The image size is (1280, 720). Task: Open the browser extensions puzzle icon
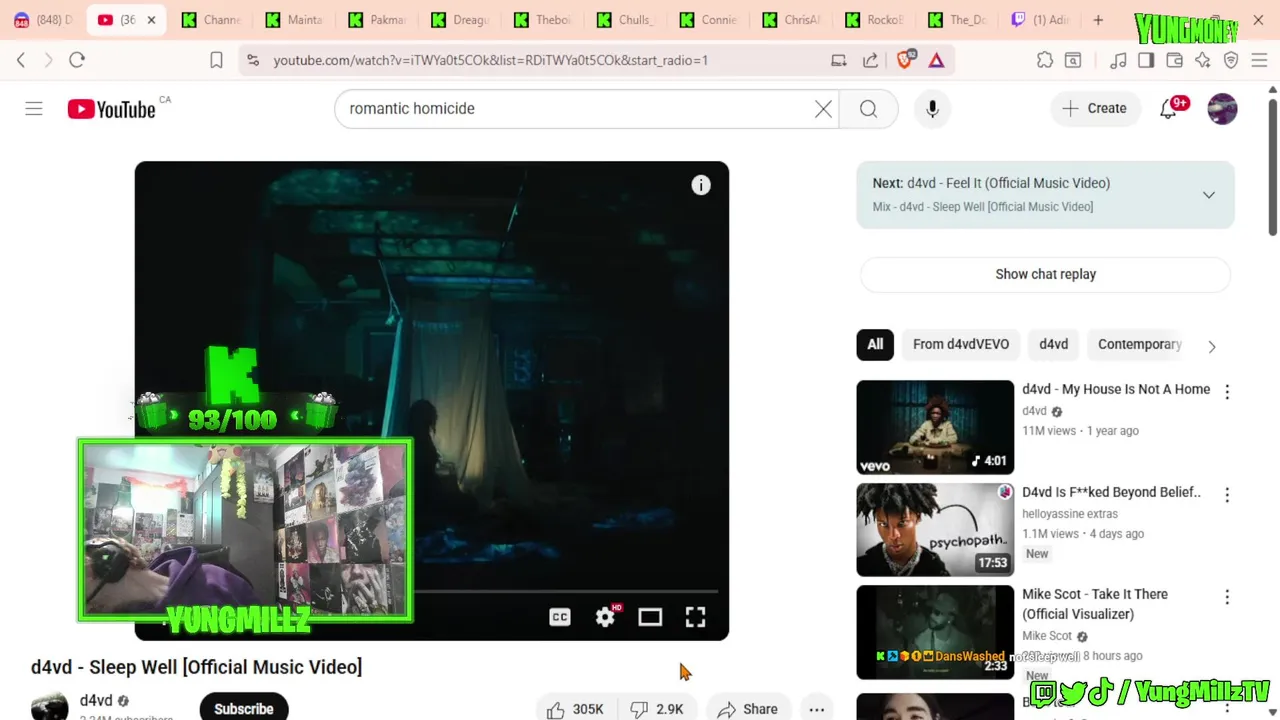(x=1045, y=60)
